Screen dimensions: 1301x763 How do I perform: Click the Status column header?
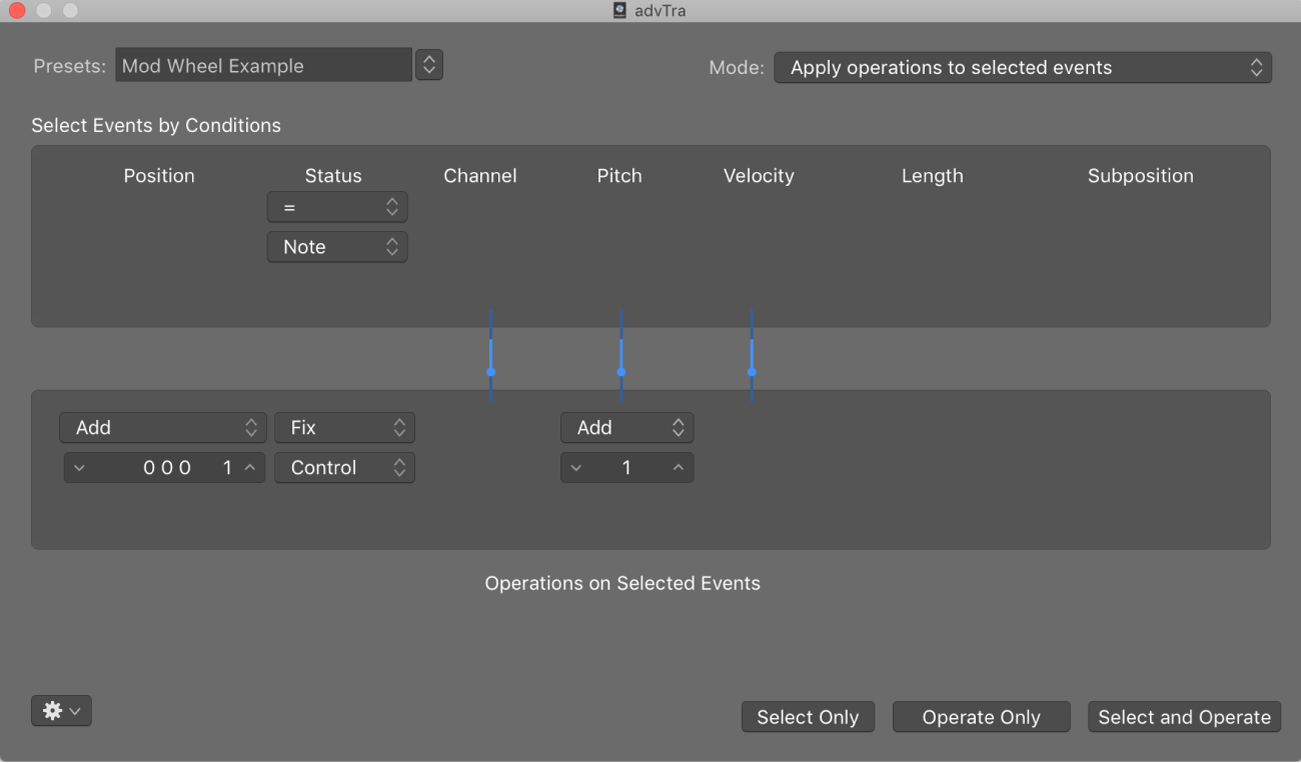pos(333,176)
